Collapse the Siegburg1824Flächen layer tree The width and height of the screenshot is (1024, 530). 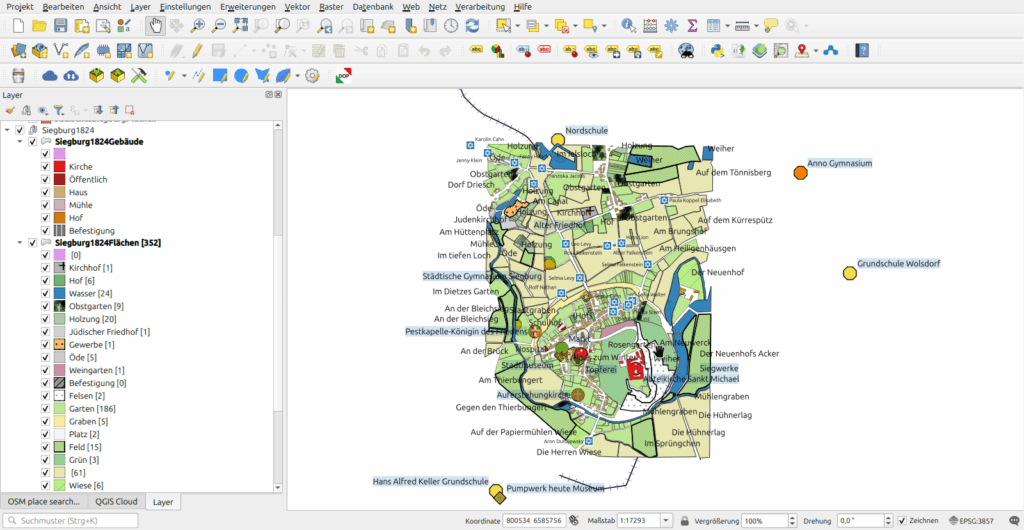click(x=19, y=243)
